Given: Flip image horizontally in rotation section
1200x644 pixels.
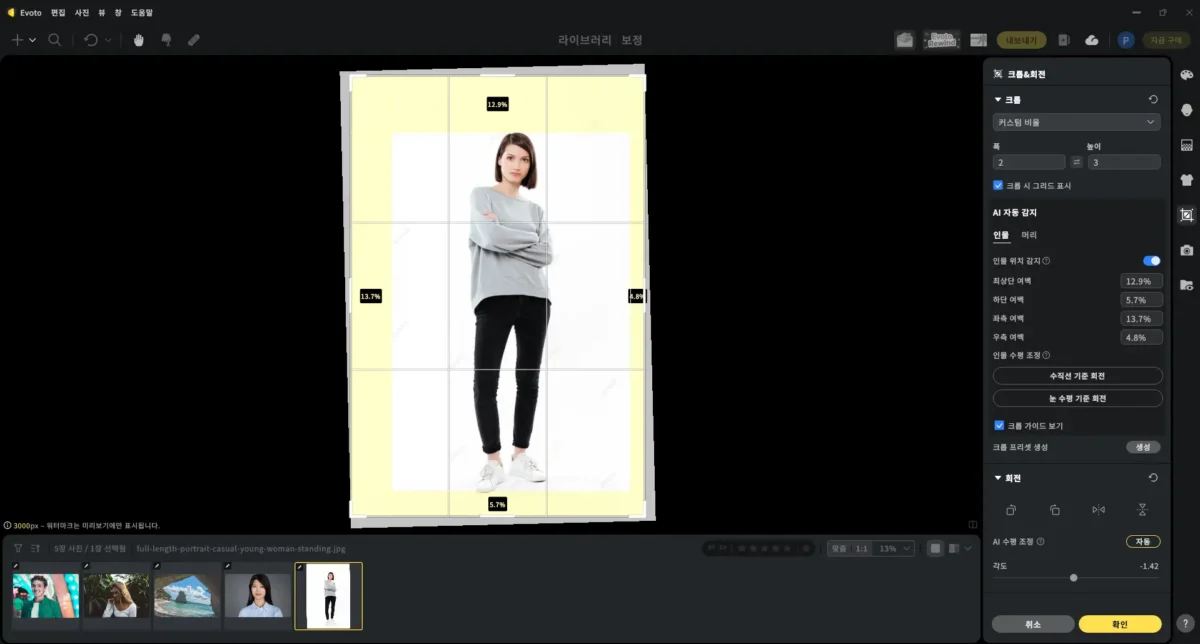Looking at the screenshot, I should point(1099,510).
